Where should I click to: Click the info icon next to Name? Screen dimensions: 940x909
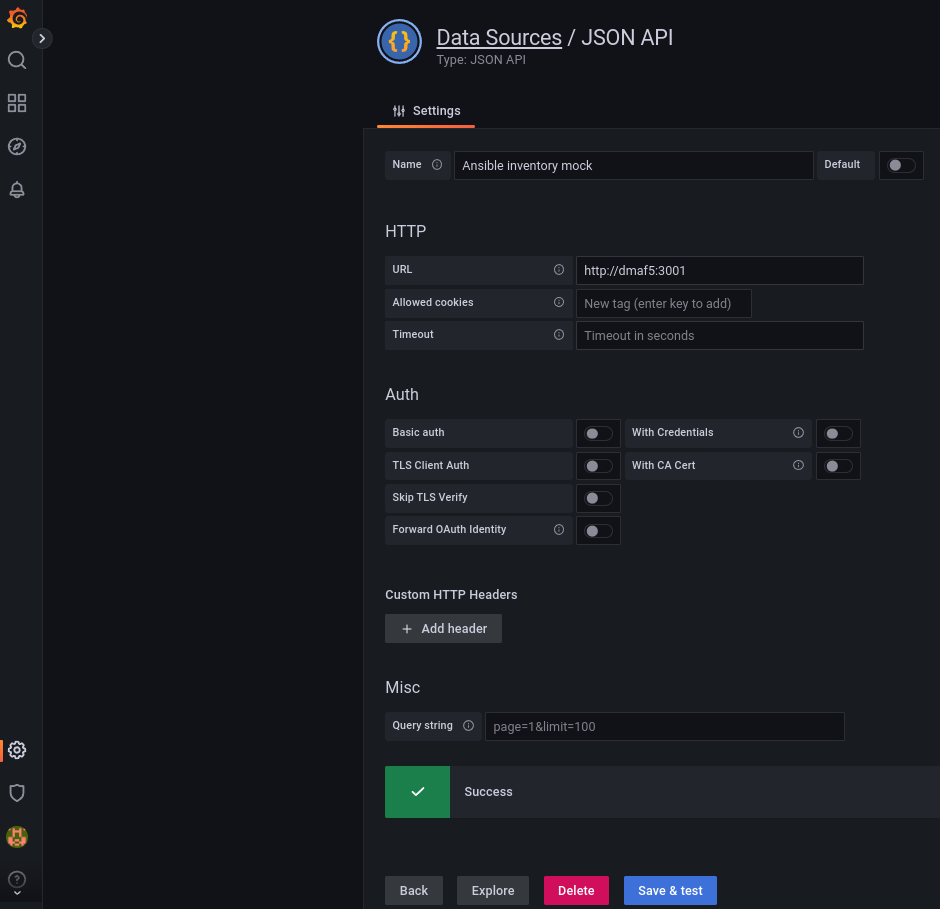(x=437, y=165)
